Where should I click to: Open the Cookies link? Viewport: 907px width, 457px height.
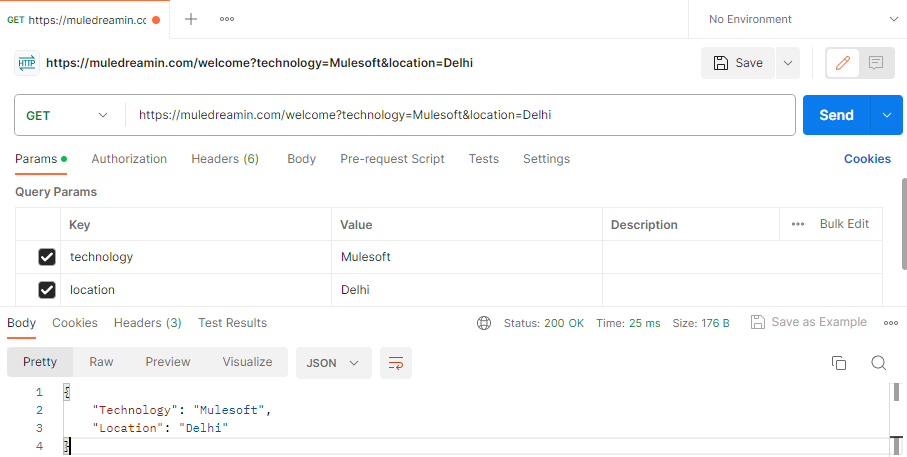867,159
